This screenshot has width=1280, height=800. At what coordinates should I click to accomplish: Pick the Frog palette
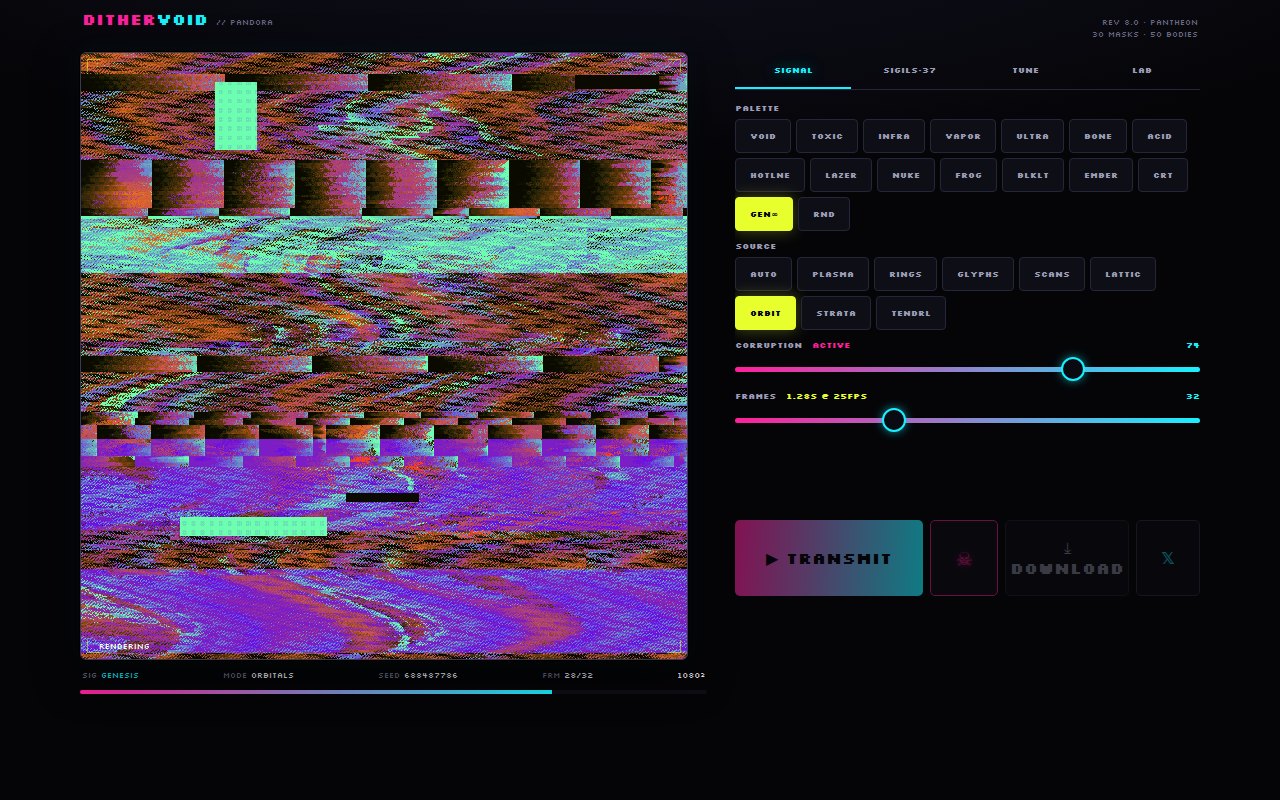pos(968,175)
